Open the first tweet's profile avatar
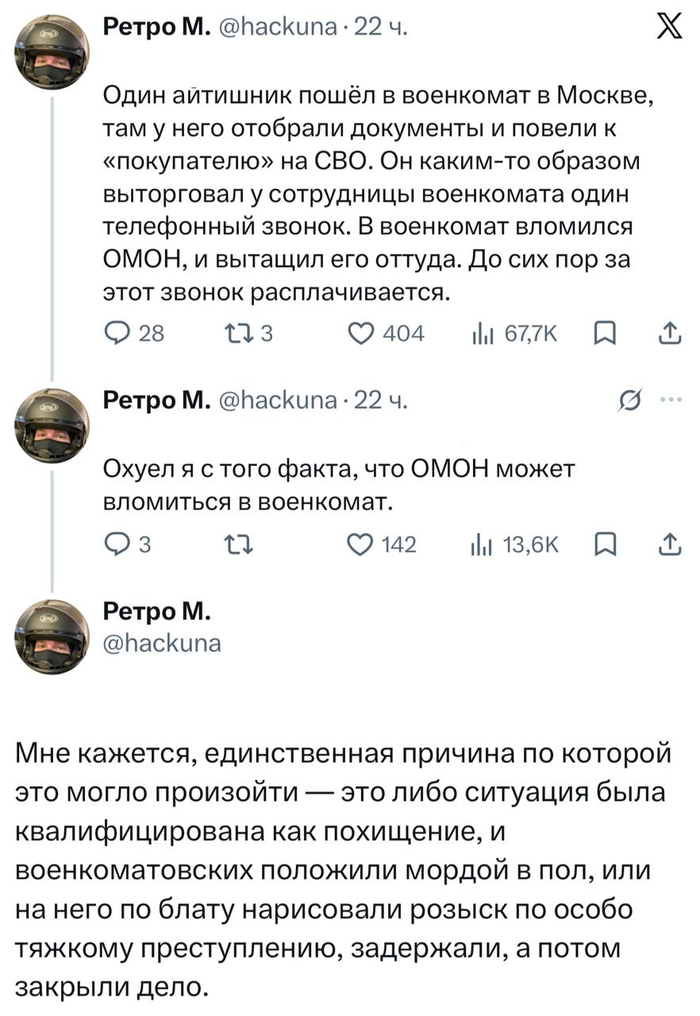The image size is (700, 1016). point(52,52)
